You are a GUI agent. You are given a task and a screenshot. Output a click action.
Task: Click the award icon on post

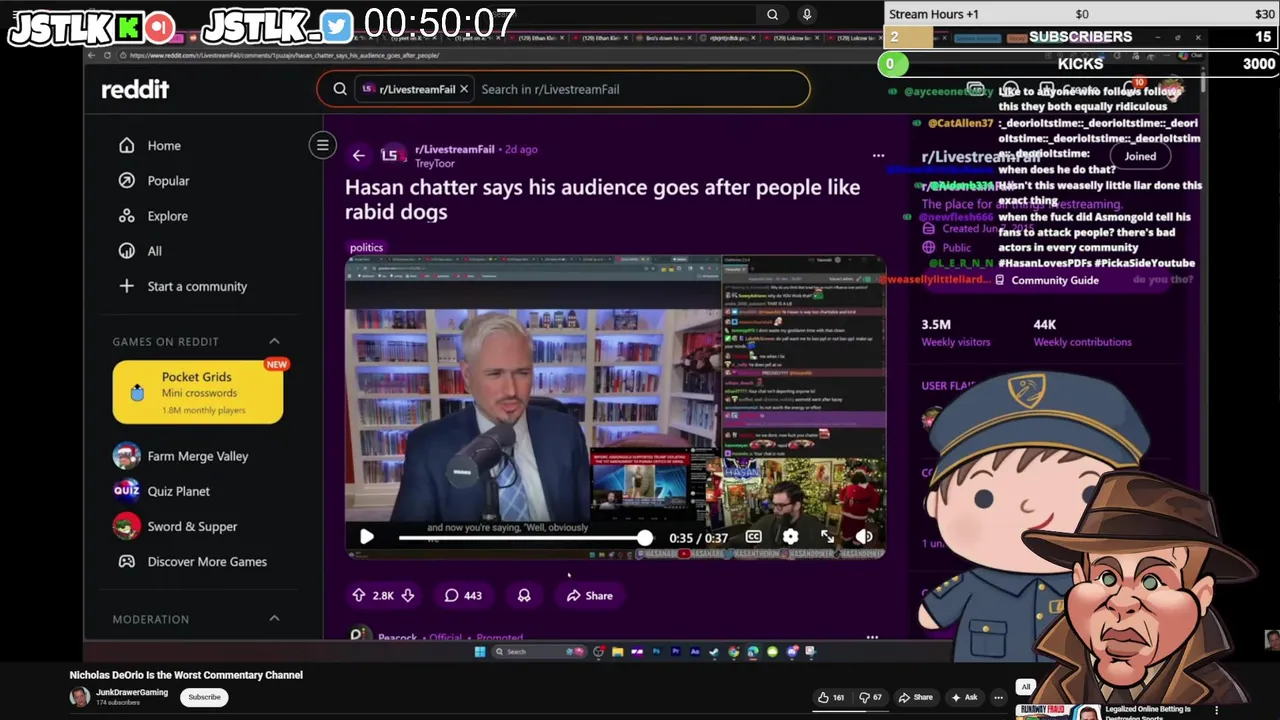coord(524,595)
